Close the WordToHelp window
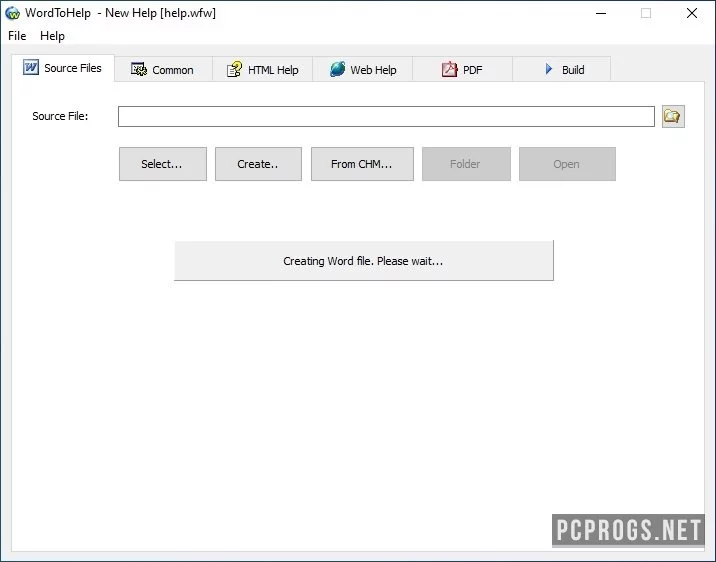This screenshot has width=716, height=562. point(692,13)
